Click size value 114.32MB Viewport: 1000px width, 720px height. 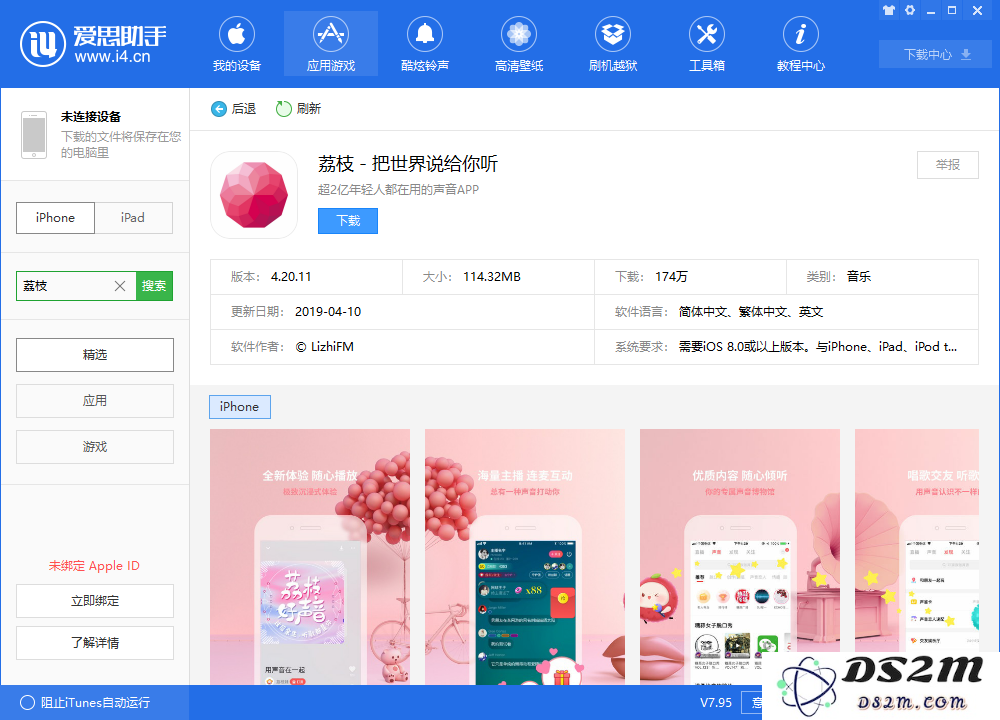pyautogui.click(x=492, y=277)
